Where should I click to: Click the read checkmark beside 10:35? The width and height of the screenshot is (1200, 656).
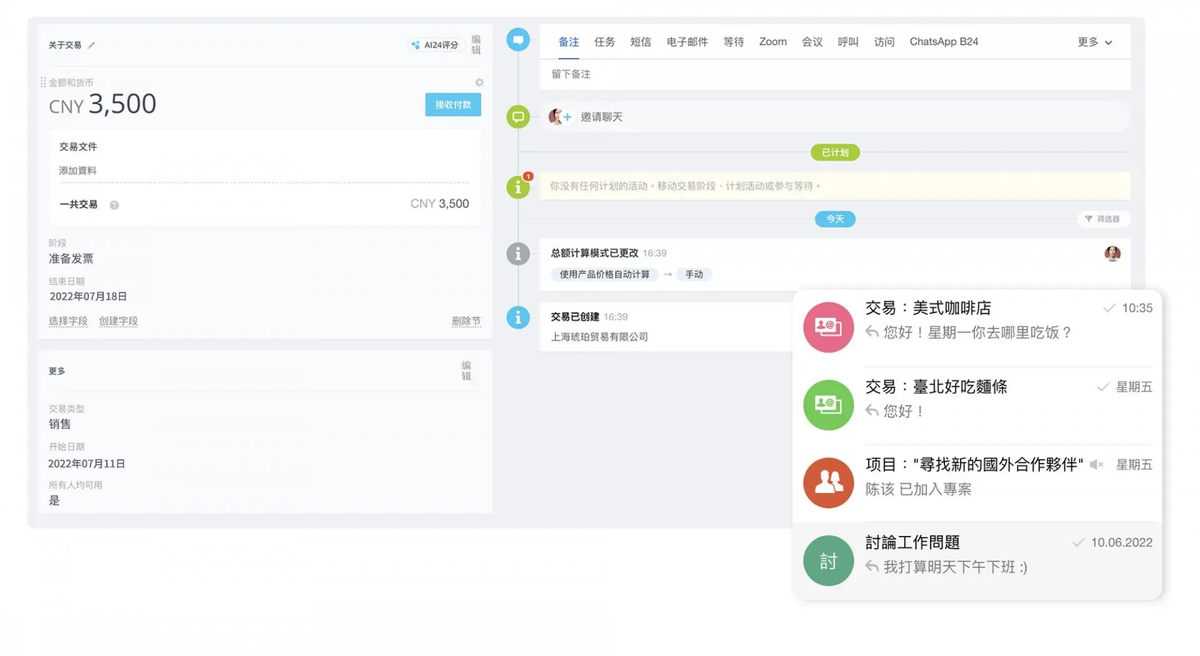[1109, 309]
